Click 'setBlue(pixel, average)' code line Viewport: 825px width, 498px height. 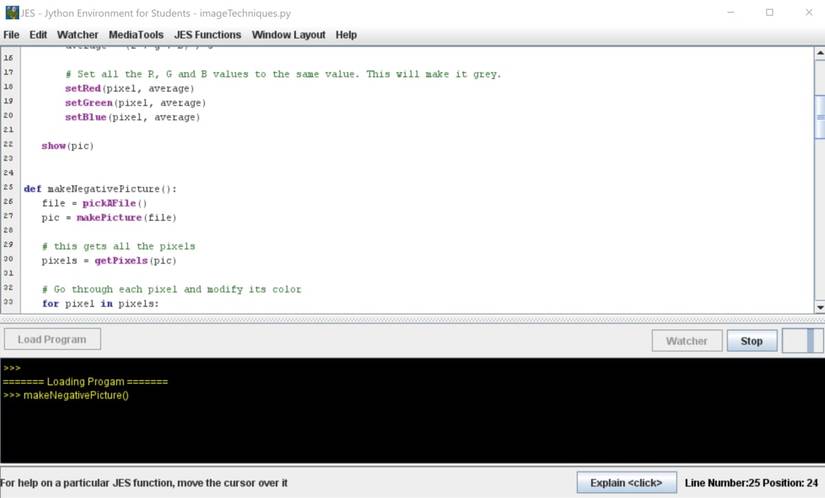coord(133,117)
